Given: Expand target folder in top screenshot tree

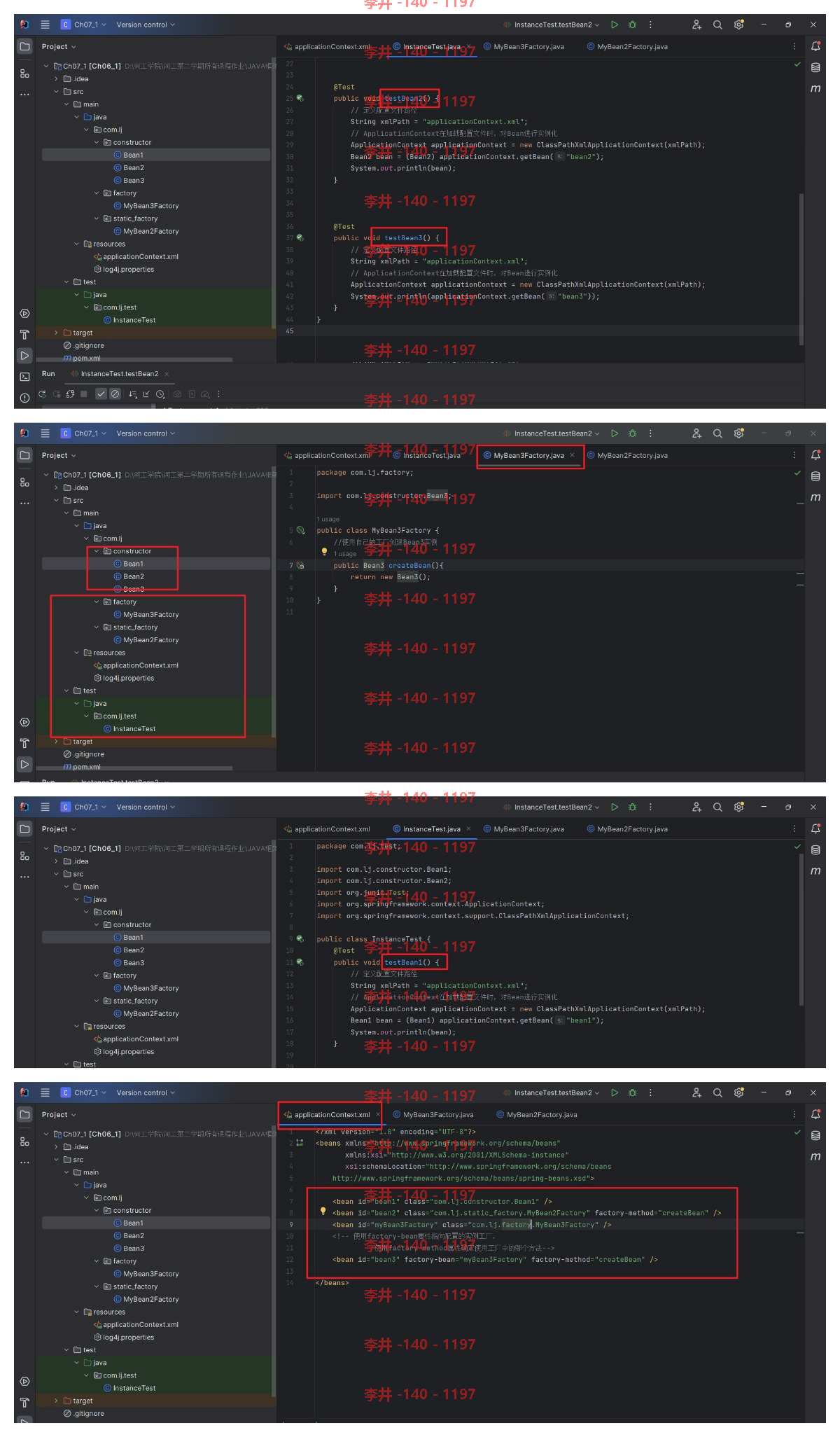Looking at the screenshot, I should pyautogui.click(x=57, y=333).
